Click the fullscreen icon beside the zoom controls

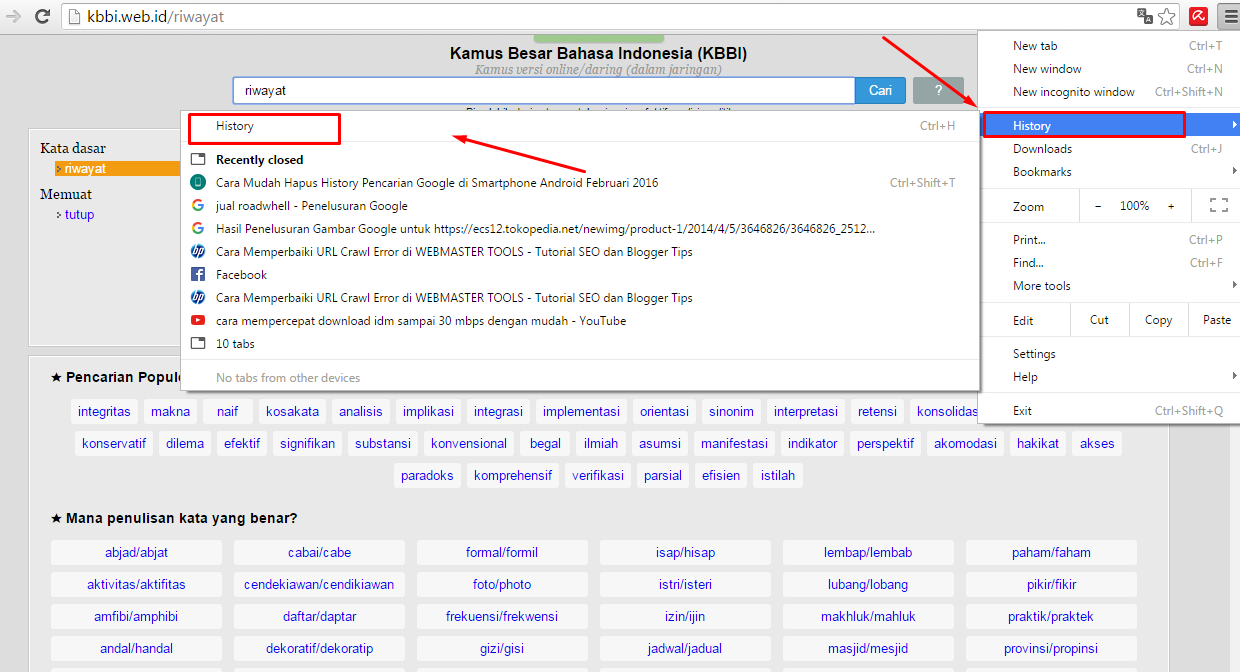tap(1218, 205)
